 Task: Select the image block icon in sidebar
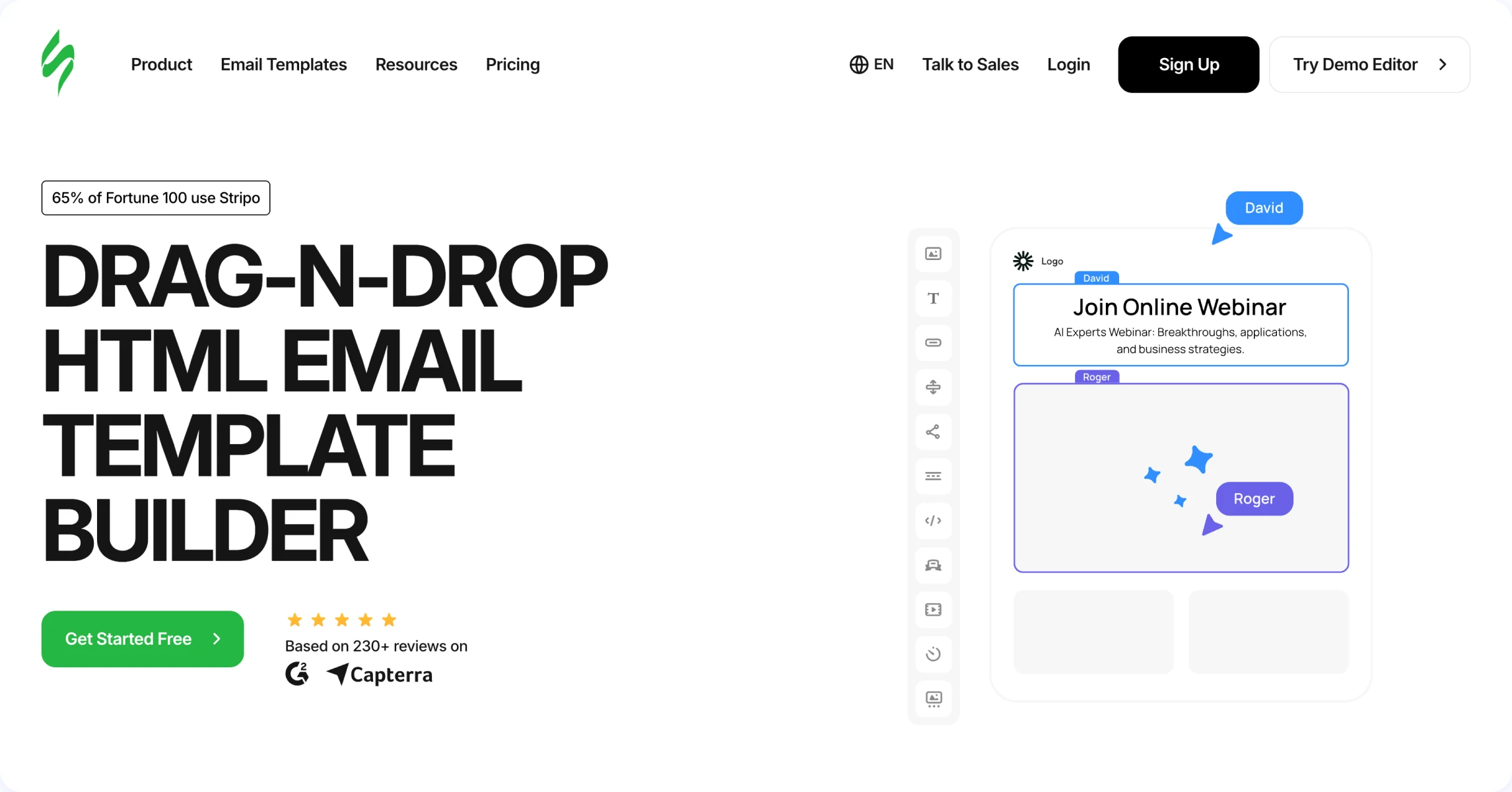pos(933,254)
